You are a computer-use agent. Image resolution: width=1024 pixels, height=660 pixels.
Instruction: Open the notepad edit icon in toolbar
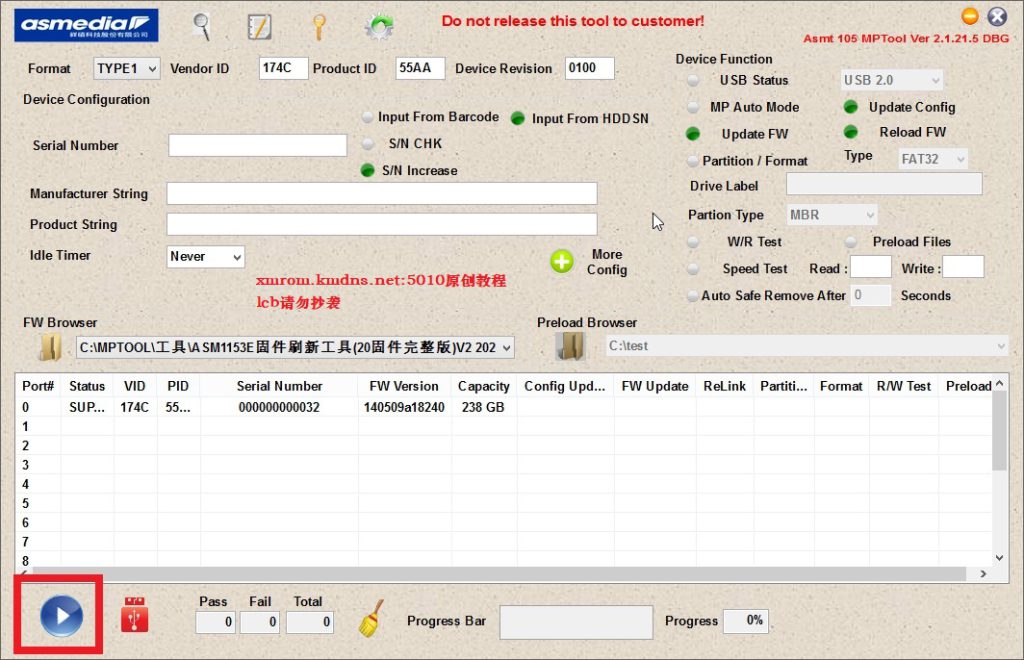pos(259,26)
